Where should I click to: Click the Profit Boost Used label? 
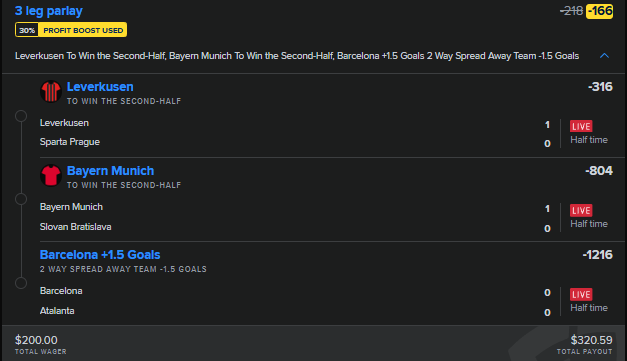coord(83,30)
